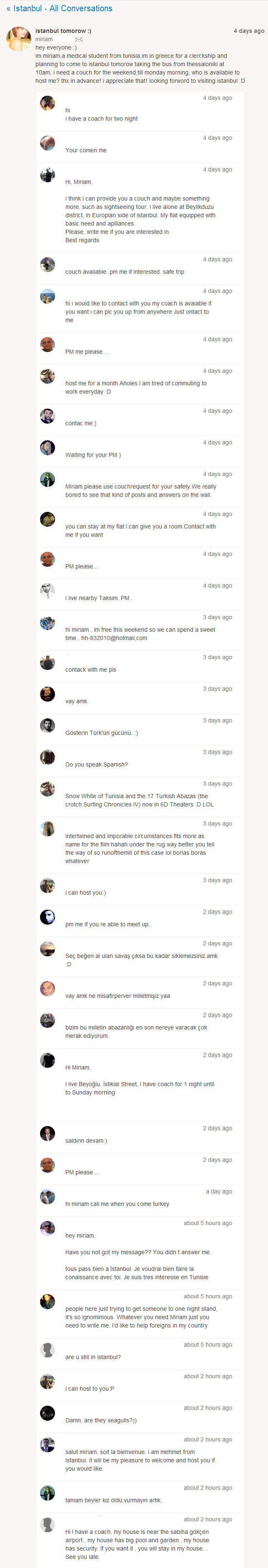This screenshot has height=1568, width=268.
Task: Click avatar beside 'vay amk' reply
Action: (48, 695)
